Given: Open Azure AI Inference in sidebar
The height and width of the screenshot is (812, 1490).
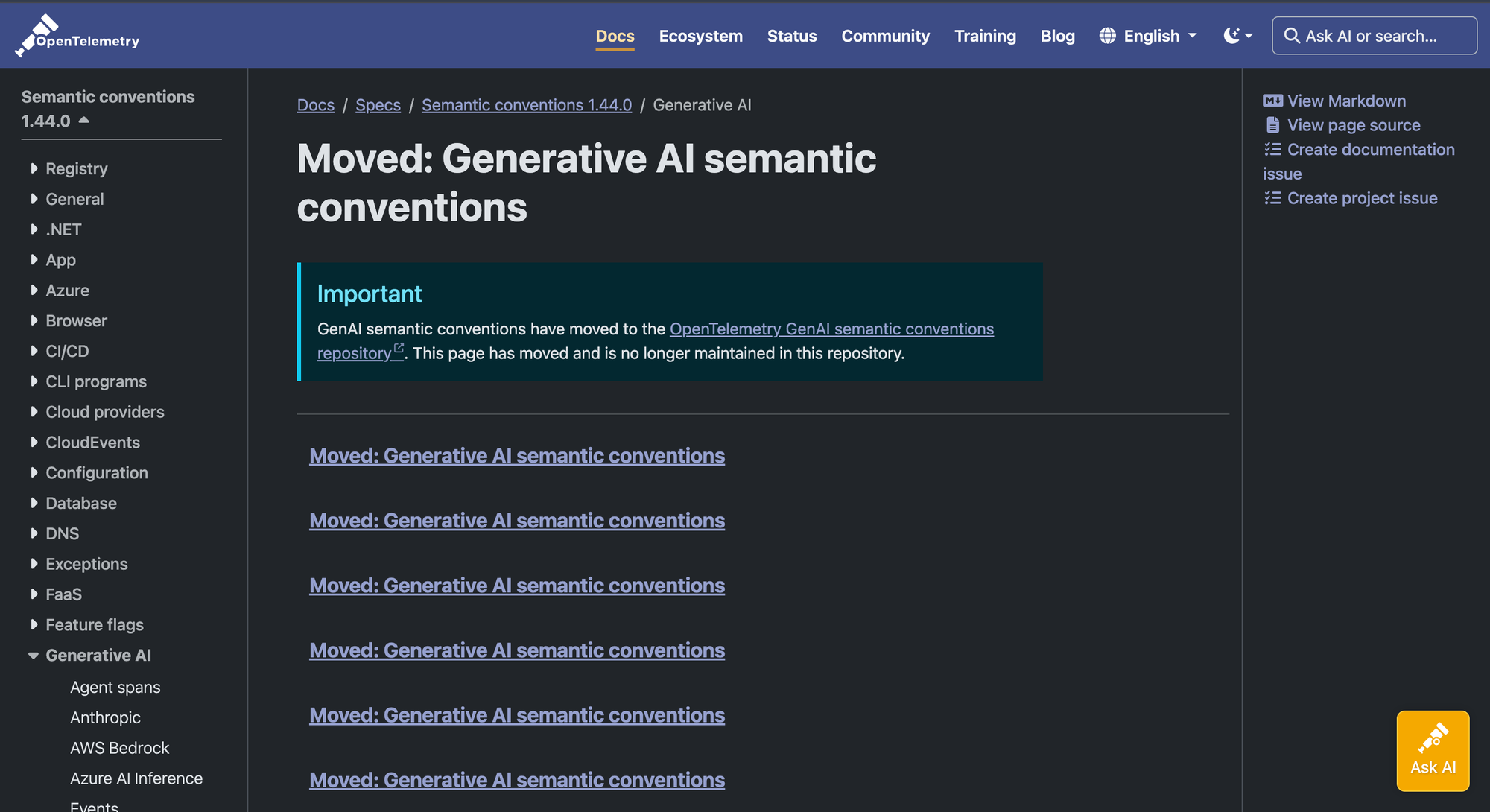Looking at the screenshot, I should click(x=136, y=778).
